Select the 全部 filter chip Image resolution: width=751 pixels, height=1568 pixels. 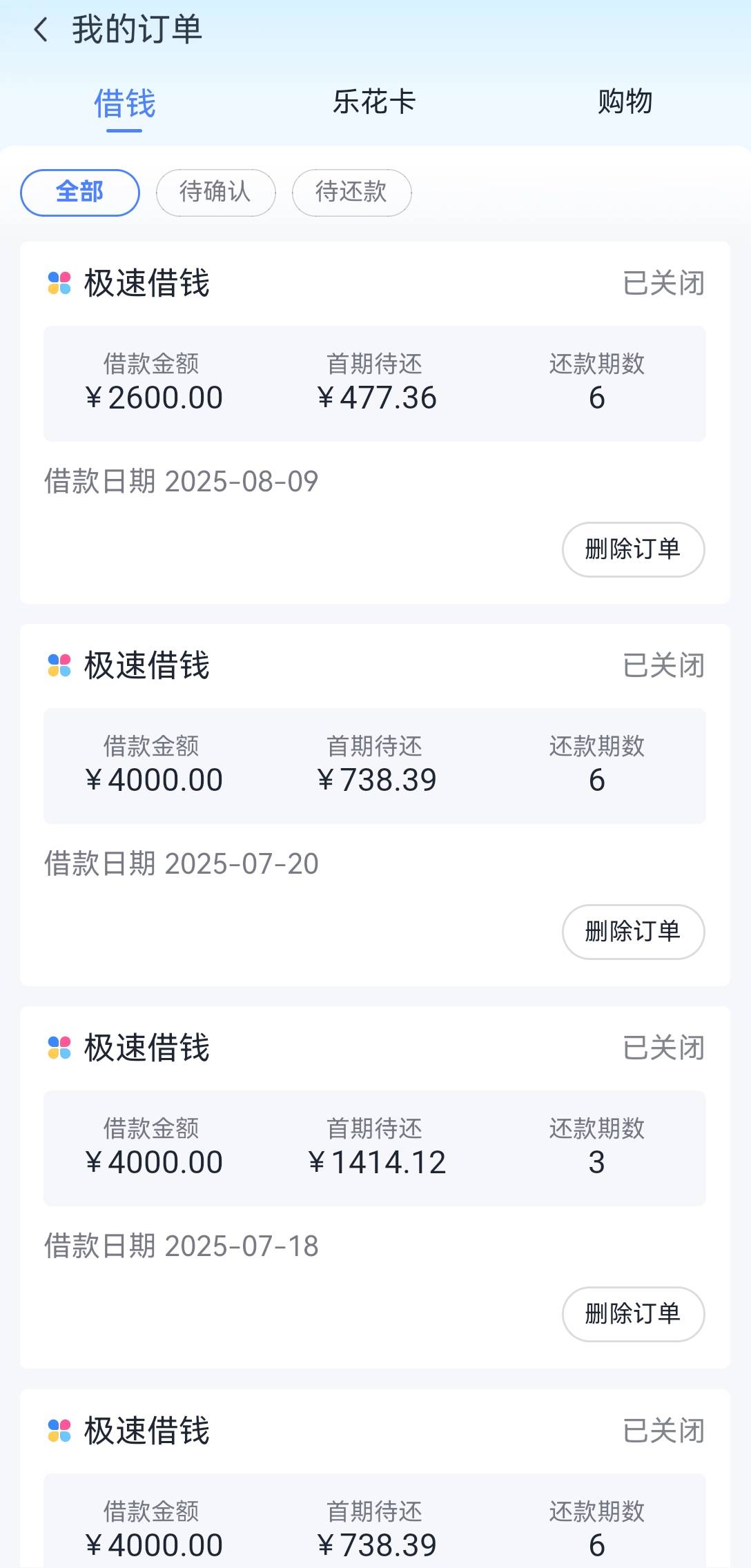point(80,193)
